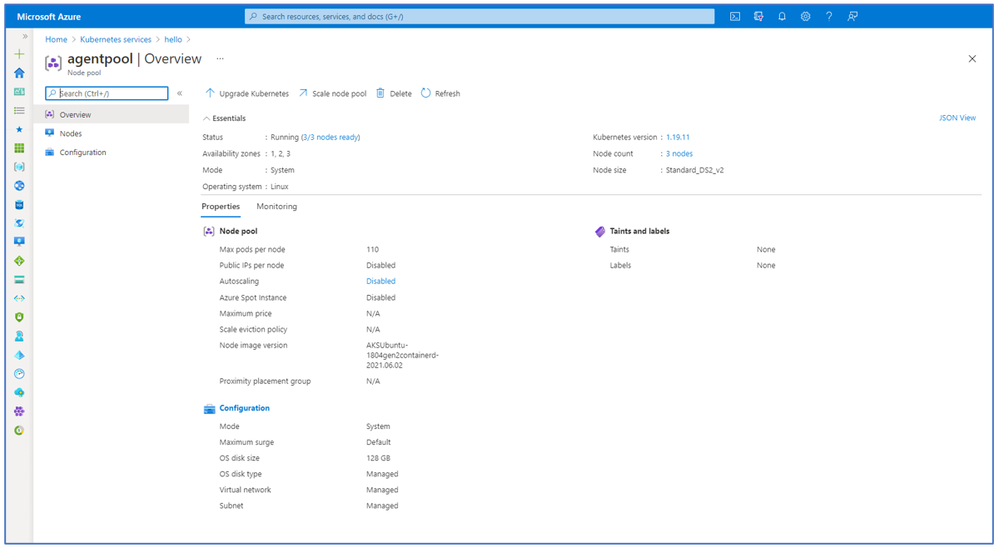Click Home in the breadcrumb

click(x=56, y=39)
